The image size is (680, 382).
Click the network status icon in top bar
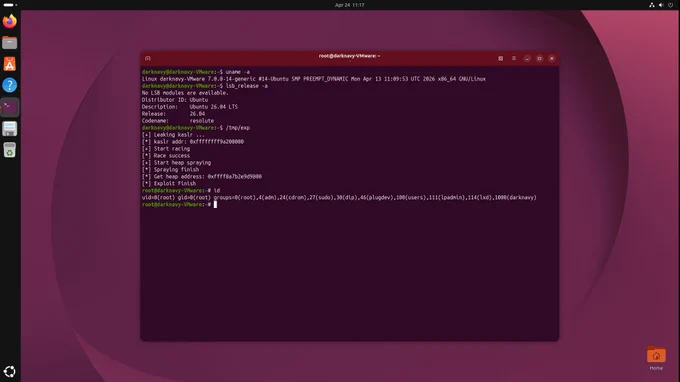coord(651,5)
